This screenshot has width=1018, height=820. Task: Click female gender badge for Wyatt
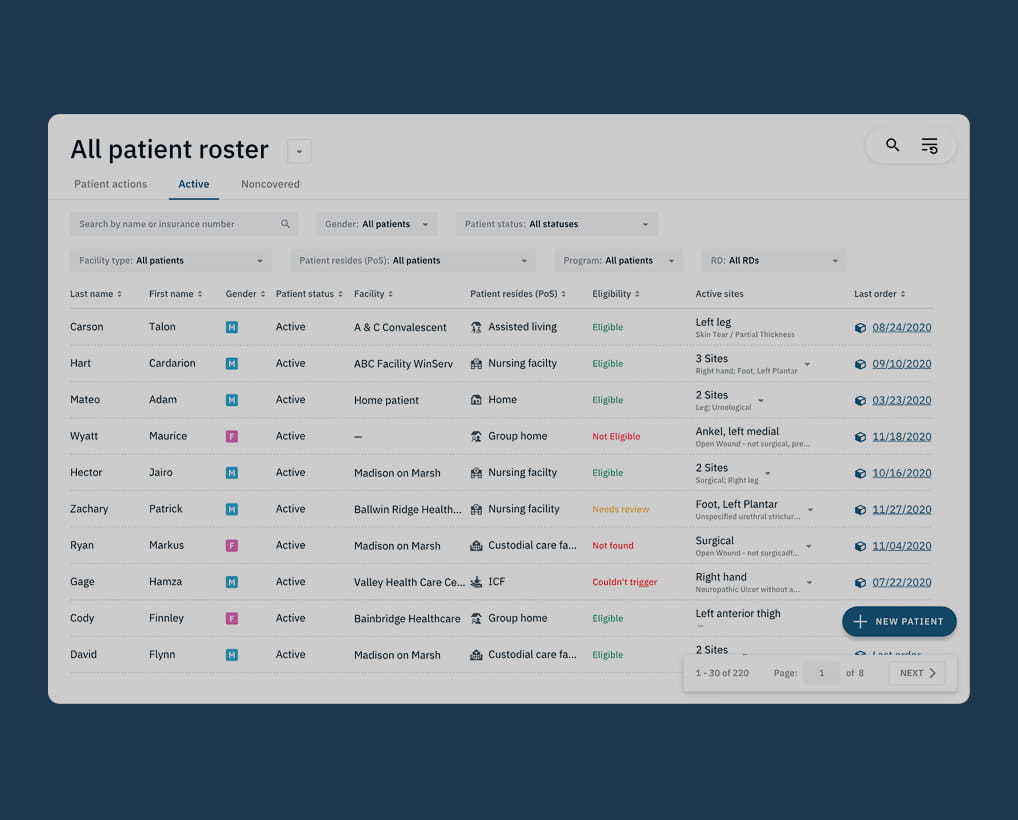232,436
